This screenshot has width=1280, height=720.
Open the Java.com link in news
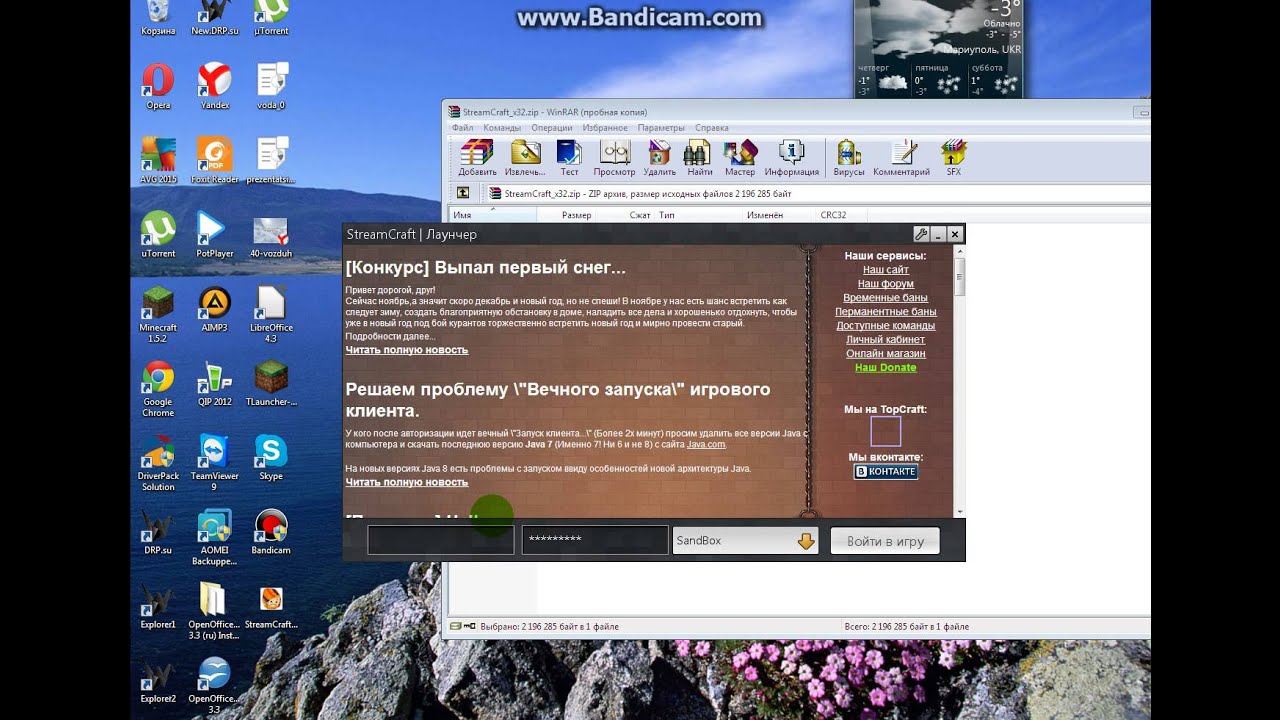[705, 444]
